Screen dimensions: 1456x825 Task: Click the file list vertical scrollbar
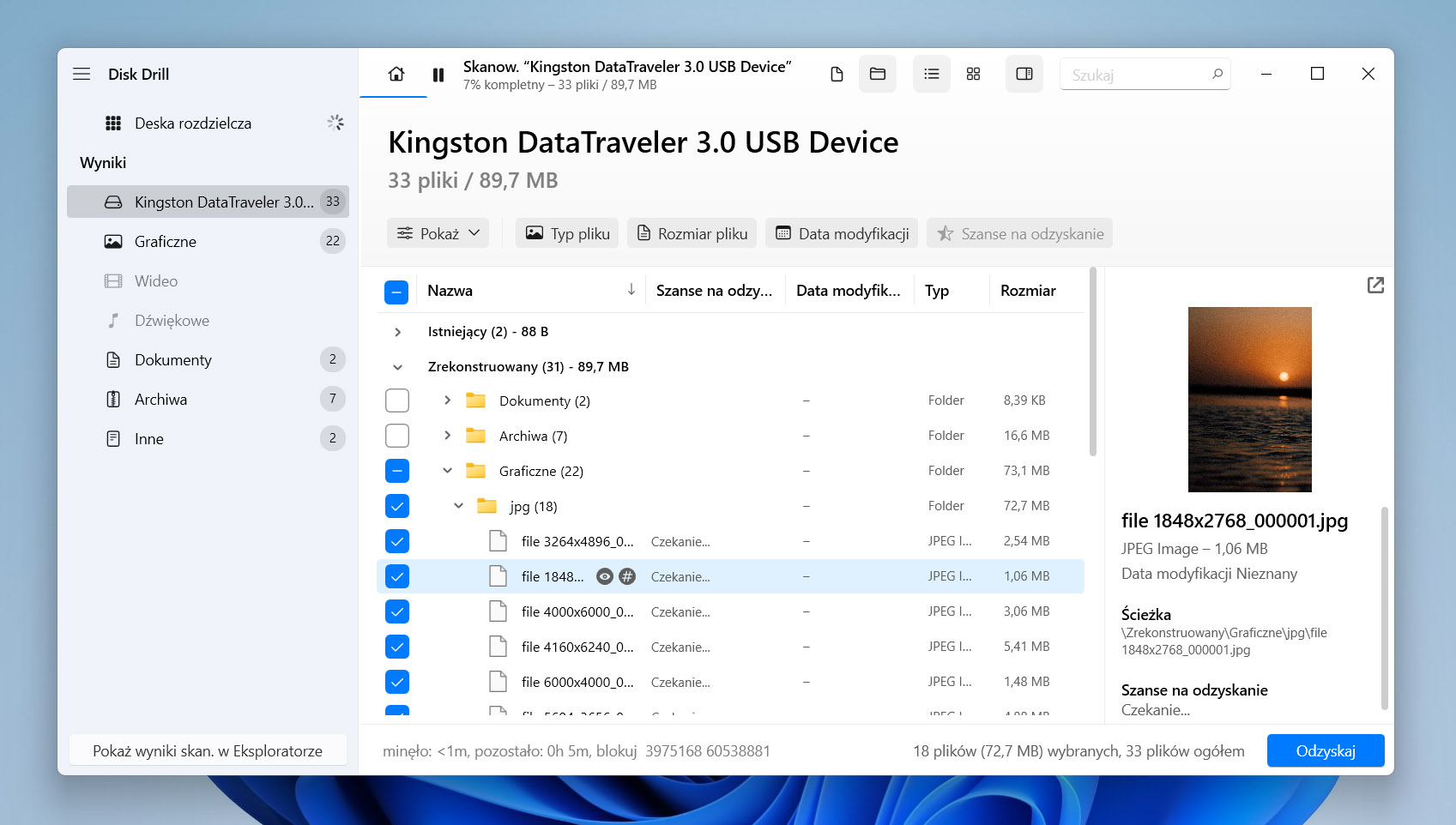(x=1092, y=362)
